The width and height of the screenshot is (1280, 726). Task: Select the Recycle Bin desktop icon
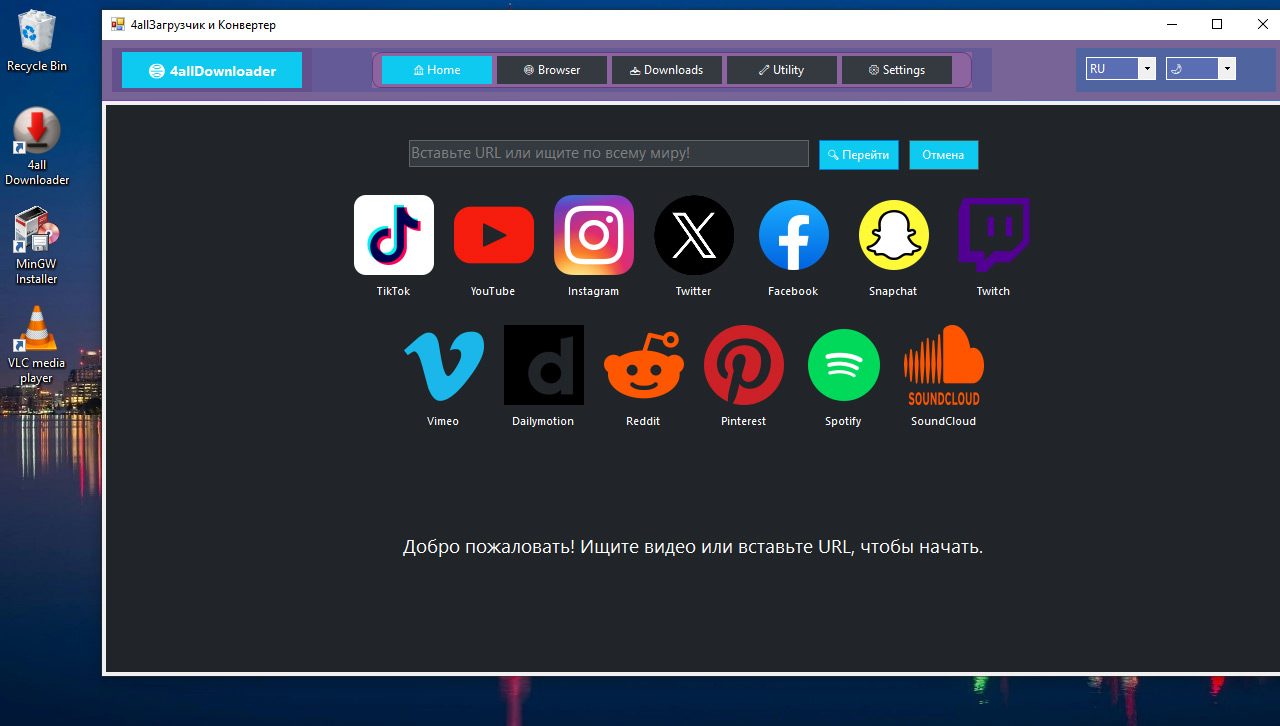[37, 41]
